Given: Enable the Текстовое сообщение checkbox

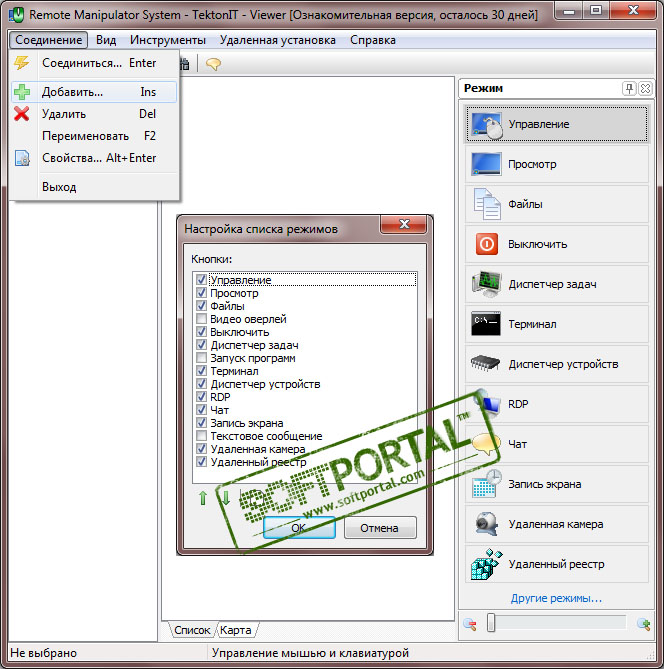Looking at the screenshot, I should tap(201, 436).
